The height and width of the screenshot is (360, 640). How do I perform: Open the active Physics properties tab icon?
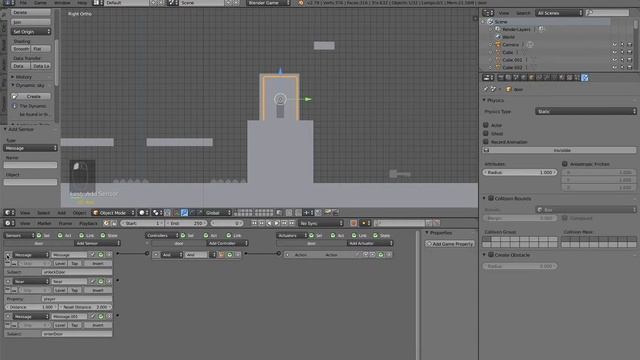click(x=584, y=78)
